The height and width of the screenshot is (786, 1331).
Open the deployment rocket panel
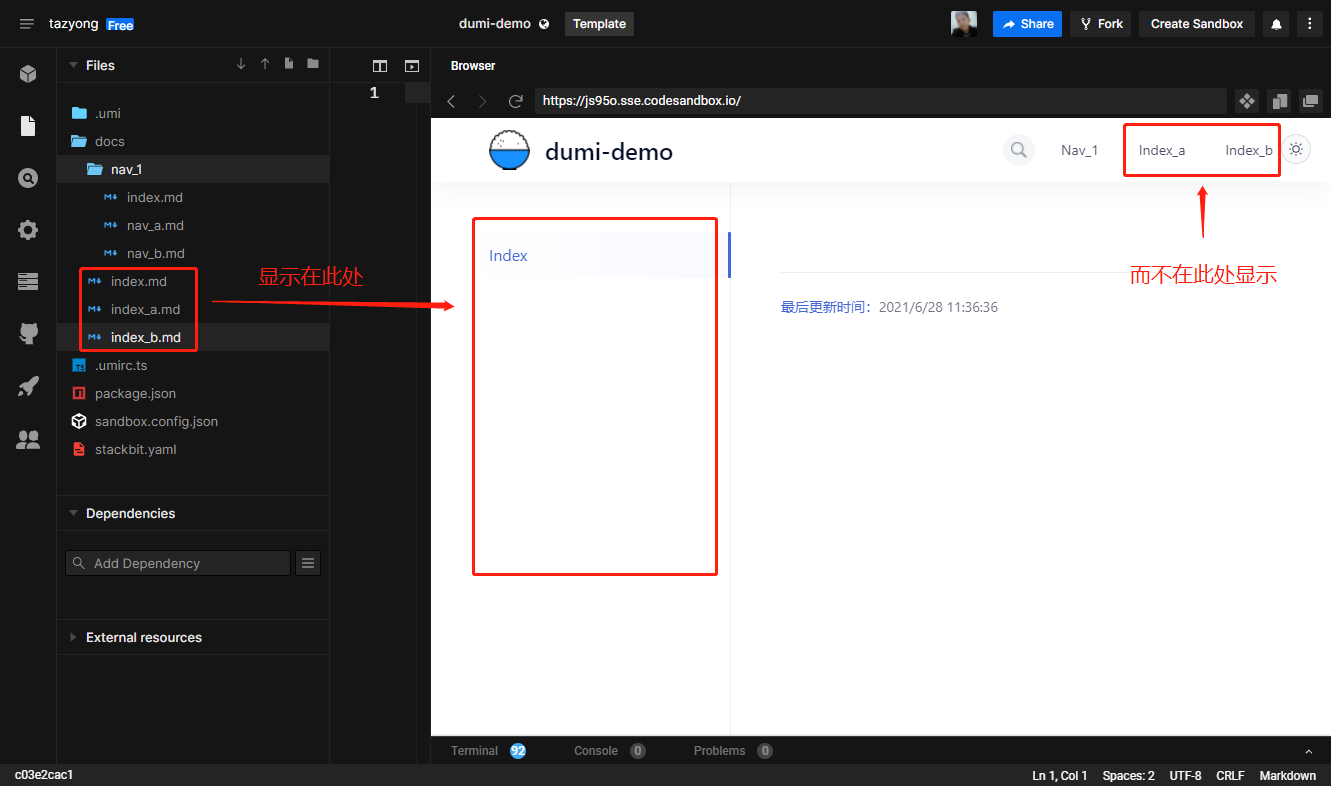[x=27, y=386]
